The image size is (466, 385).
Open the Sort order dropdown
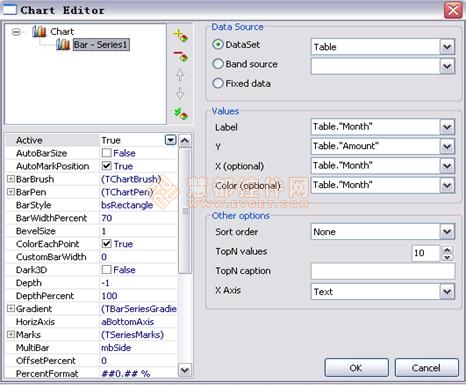click(447, 232)
